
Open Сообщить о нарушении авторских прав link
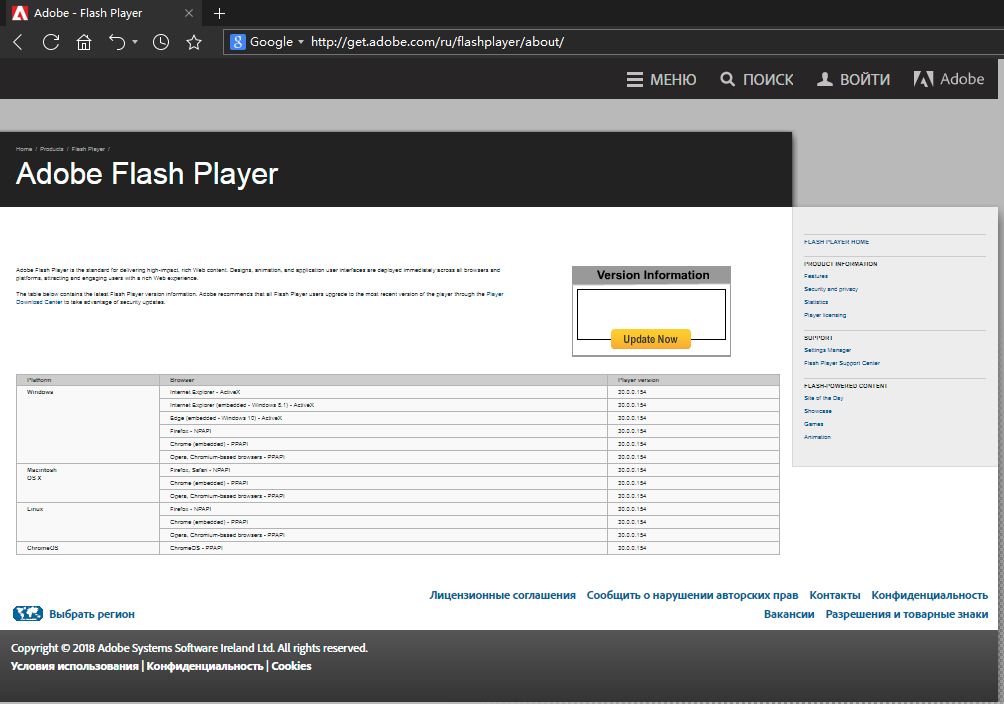coord(692,595)
